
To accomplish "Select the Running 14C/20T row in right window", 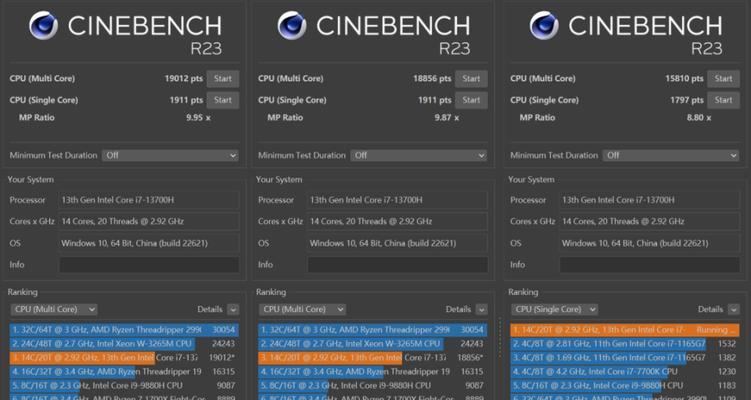I will [x=625, y=330].
